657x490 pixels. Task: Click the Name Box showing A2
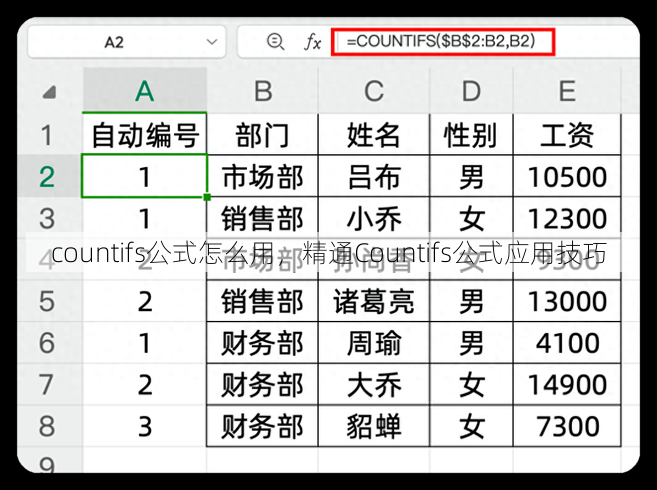pyautogui.click(x=127, y=42)
